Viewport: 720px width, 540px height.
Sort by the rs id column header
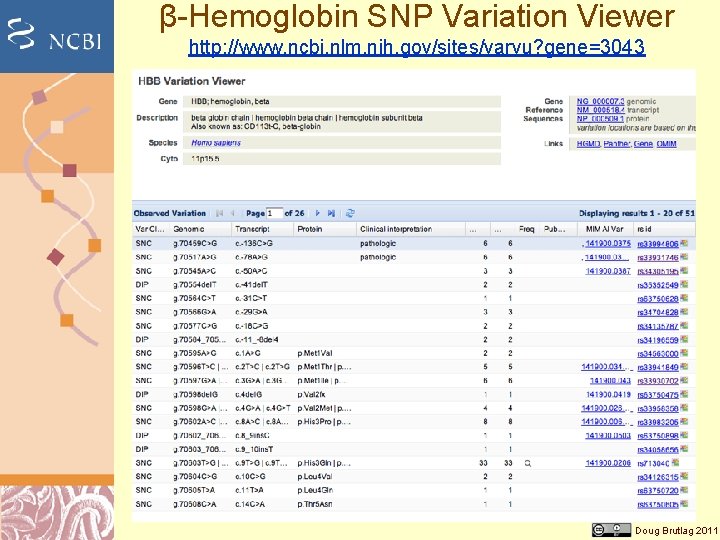click(x=664, y=229)
